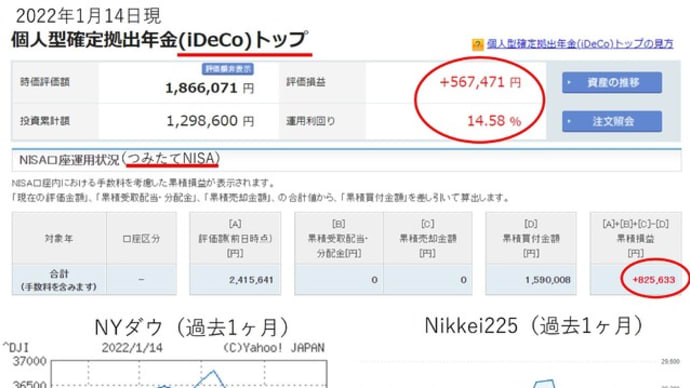
Task: Click the 評価損益 label
Action: click(306, 82)
